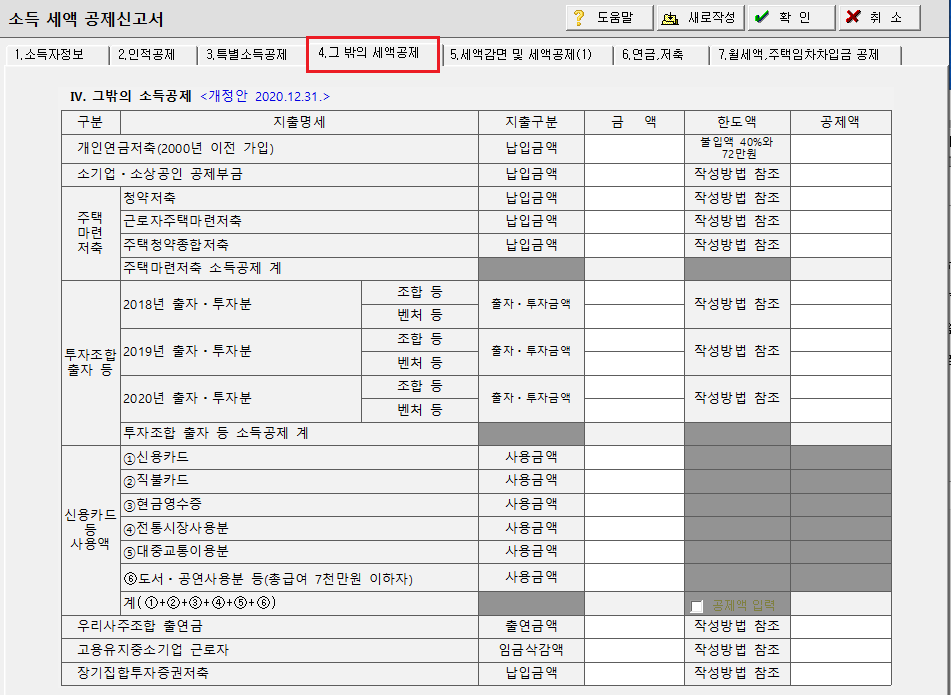This screenshot has width=951, height=695.
Task: Confirm with the 확인 button
Action: click(791, 18)
